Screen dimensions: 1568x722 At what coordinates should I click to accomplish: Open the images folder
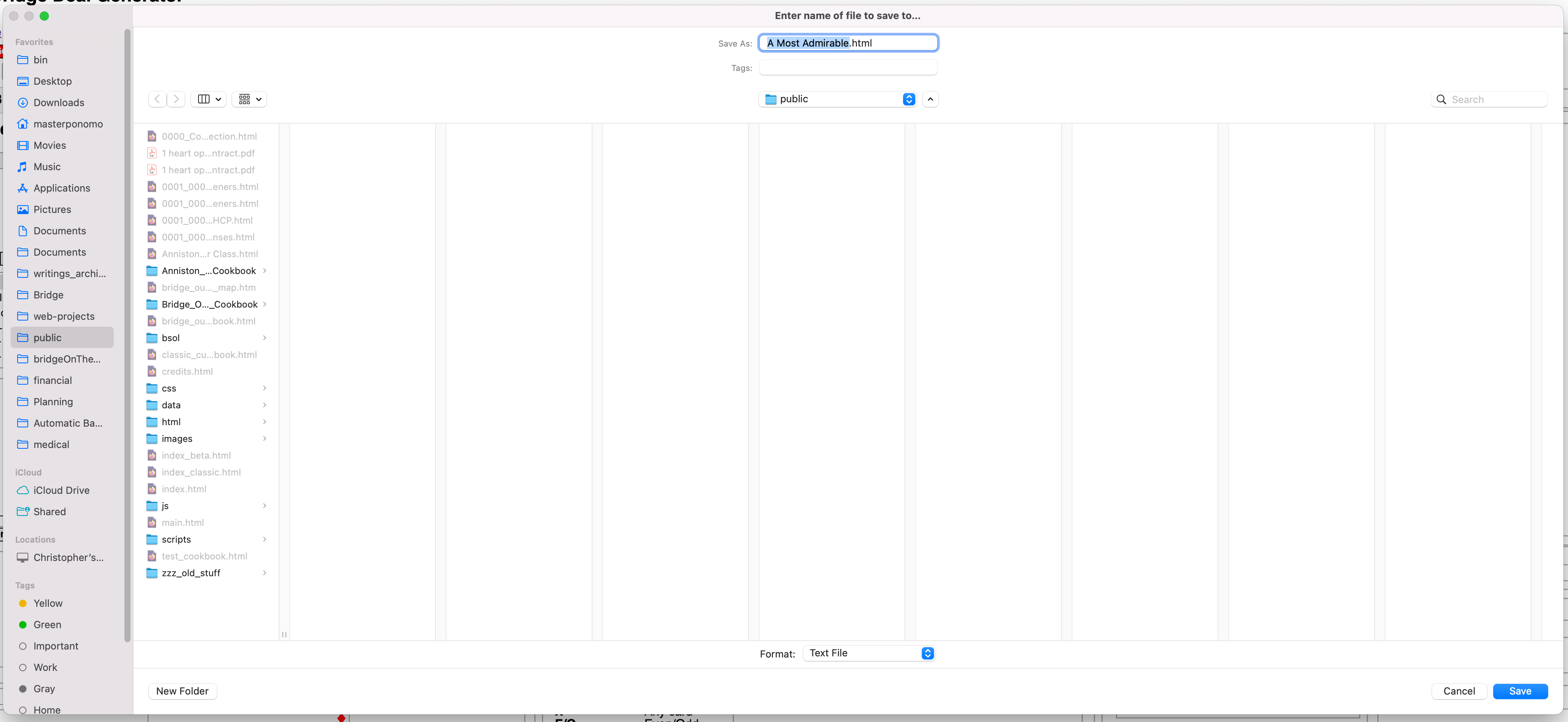pyautogui.click(x=176, y=438)
